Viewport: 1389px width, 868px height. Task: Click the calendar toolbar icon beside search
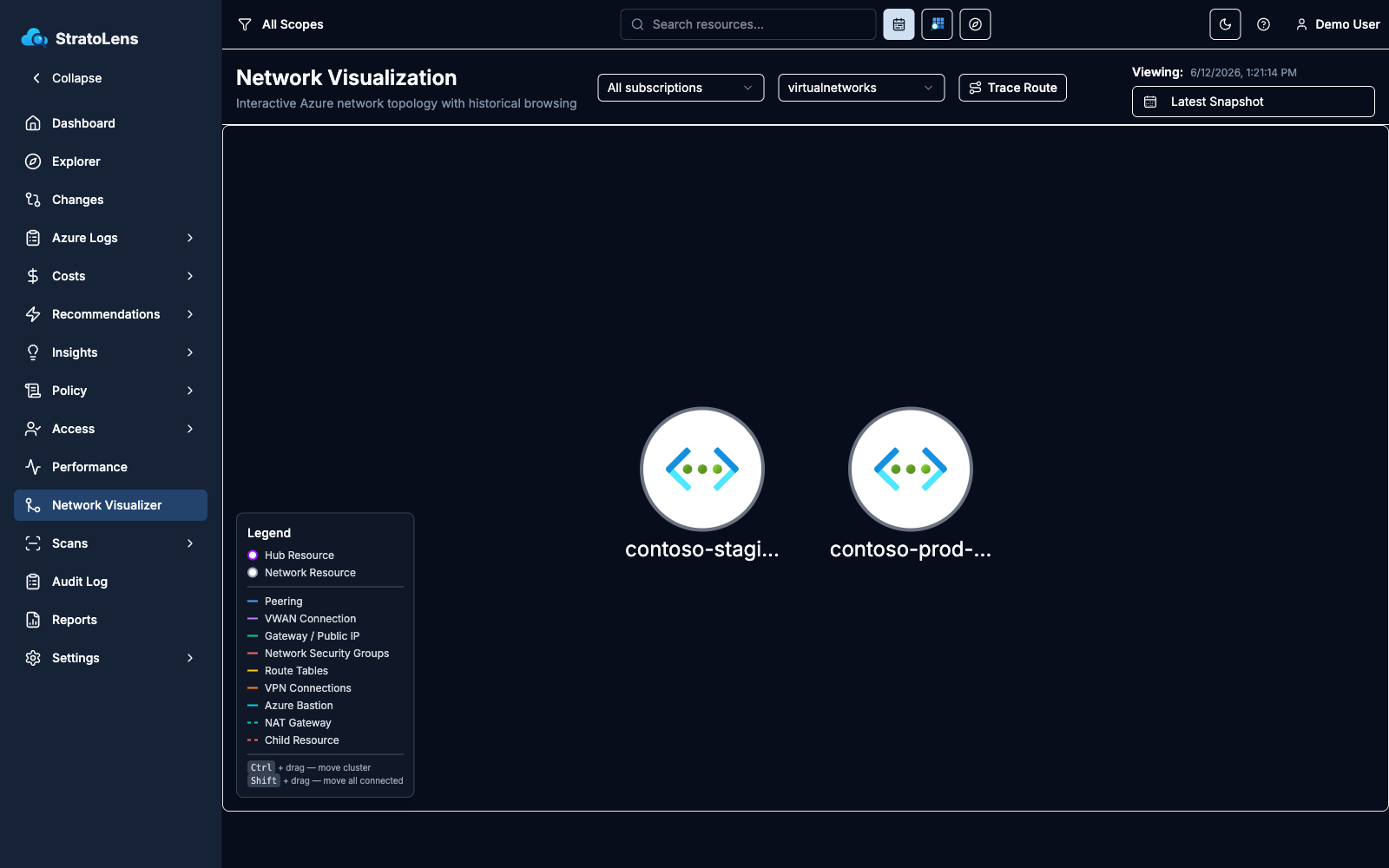[x=899, y=24]
